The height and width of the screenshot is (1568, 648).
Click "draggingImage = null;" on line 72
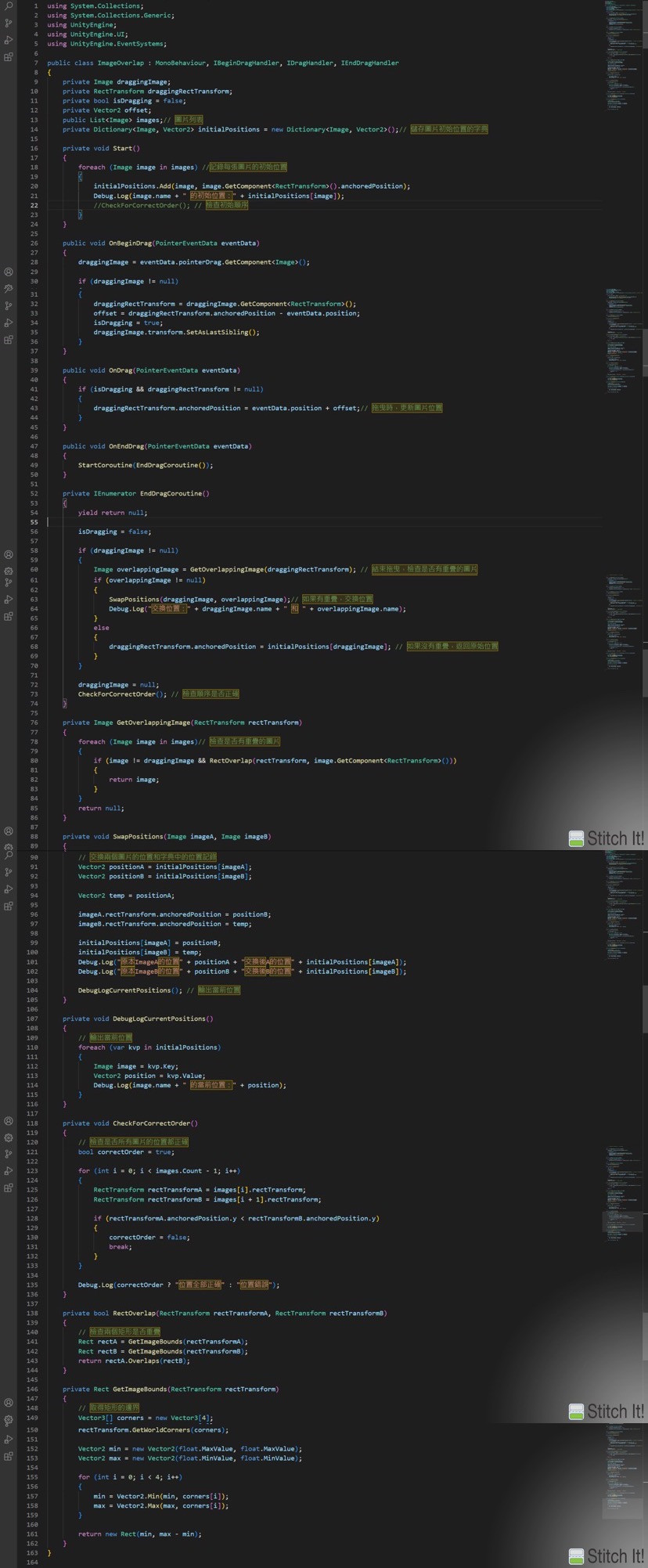[x=118, y=684]
